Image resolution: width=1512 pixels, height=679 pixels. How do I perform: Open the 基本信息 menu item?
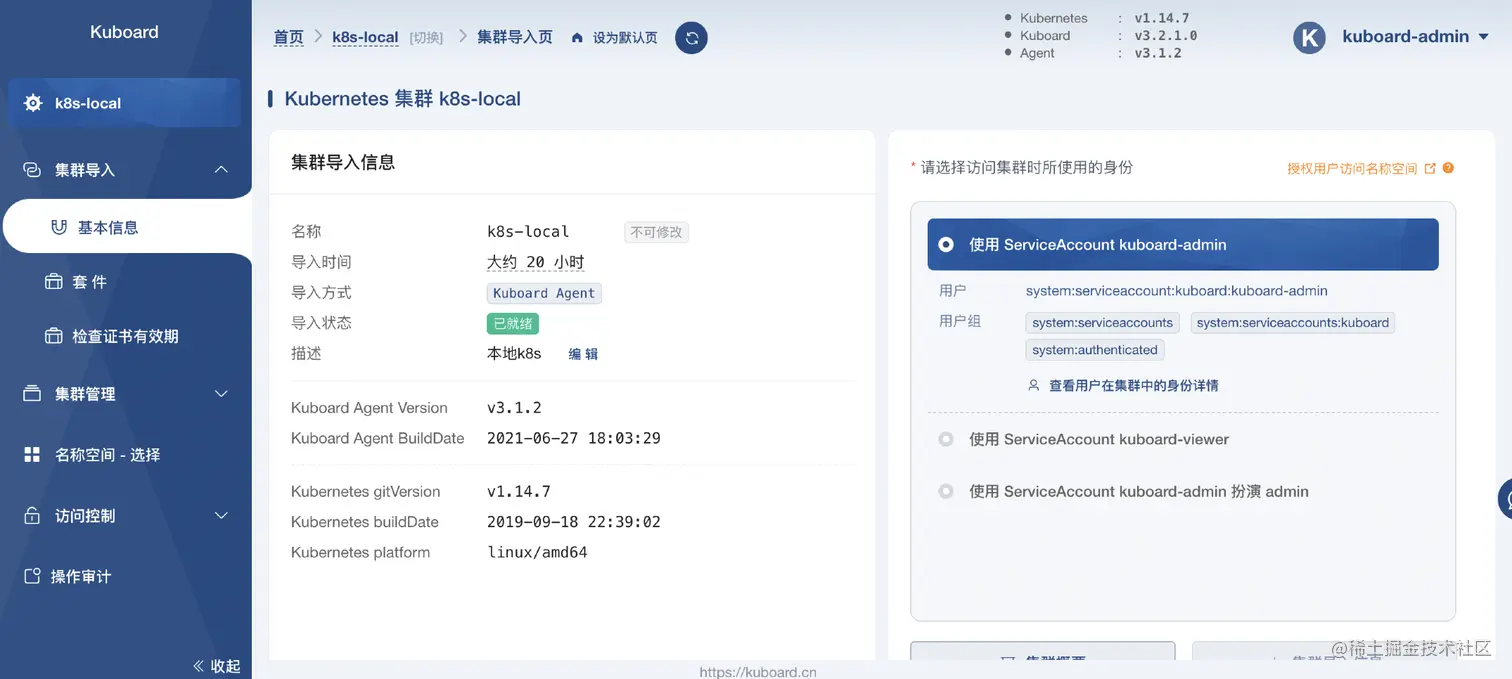pos(126,227)
